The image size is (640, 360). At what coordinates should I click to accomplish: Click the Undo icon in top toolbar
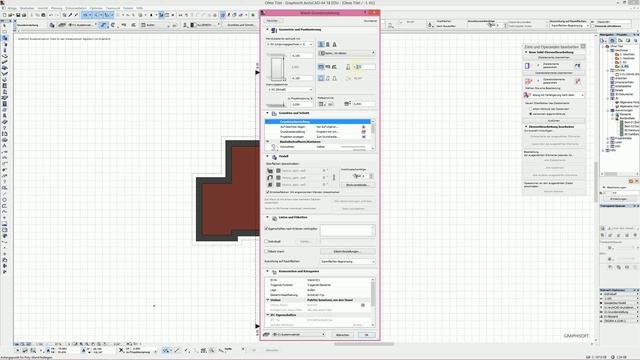[x=51, y=15]
